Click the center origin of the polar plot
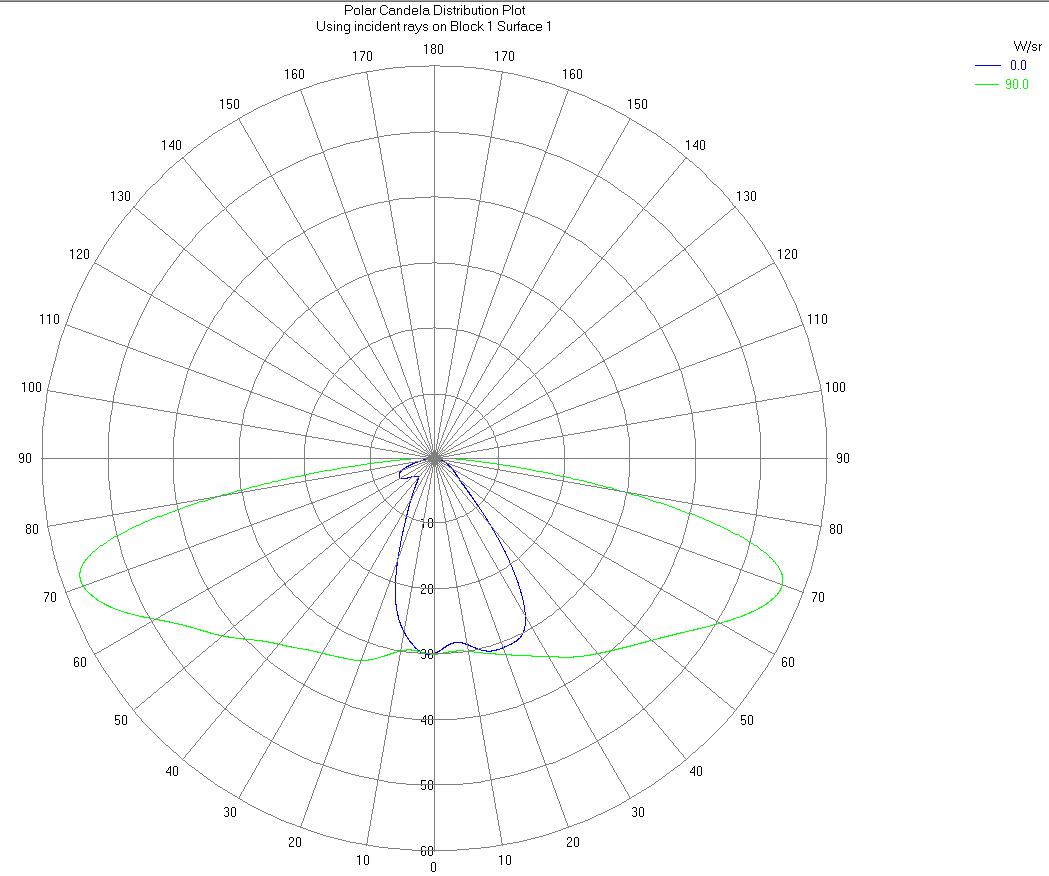1049x876 pixels. 434,458
